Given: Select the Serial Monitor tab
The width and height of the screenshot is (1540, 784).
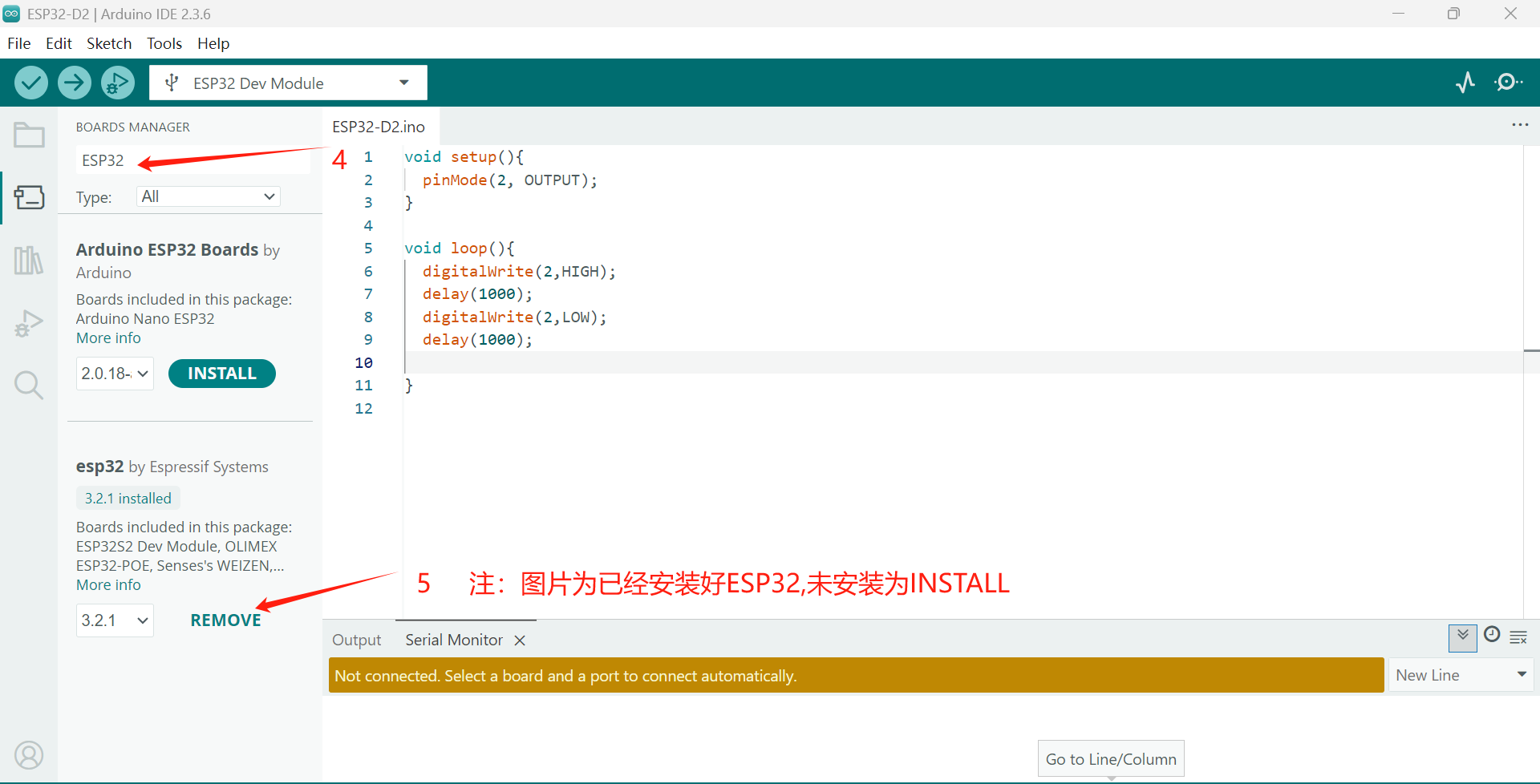Looking at the screenshot, I should pyautogui.click(x=454, y=640).
